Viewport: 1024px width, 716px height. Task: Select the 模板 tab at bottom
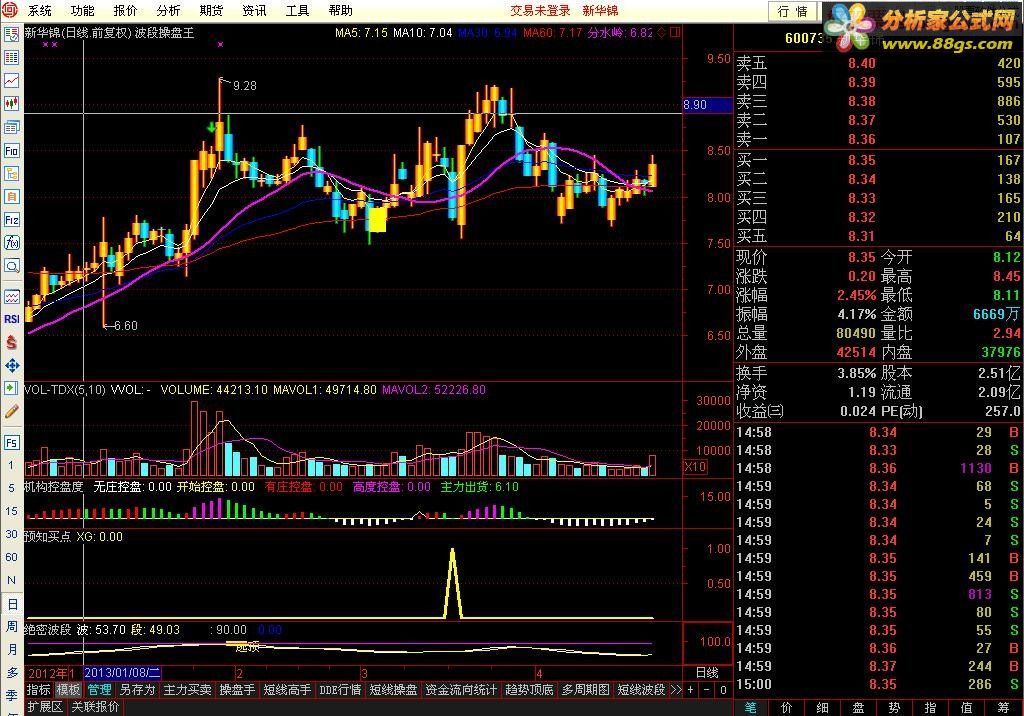(x=68, y=690)
